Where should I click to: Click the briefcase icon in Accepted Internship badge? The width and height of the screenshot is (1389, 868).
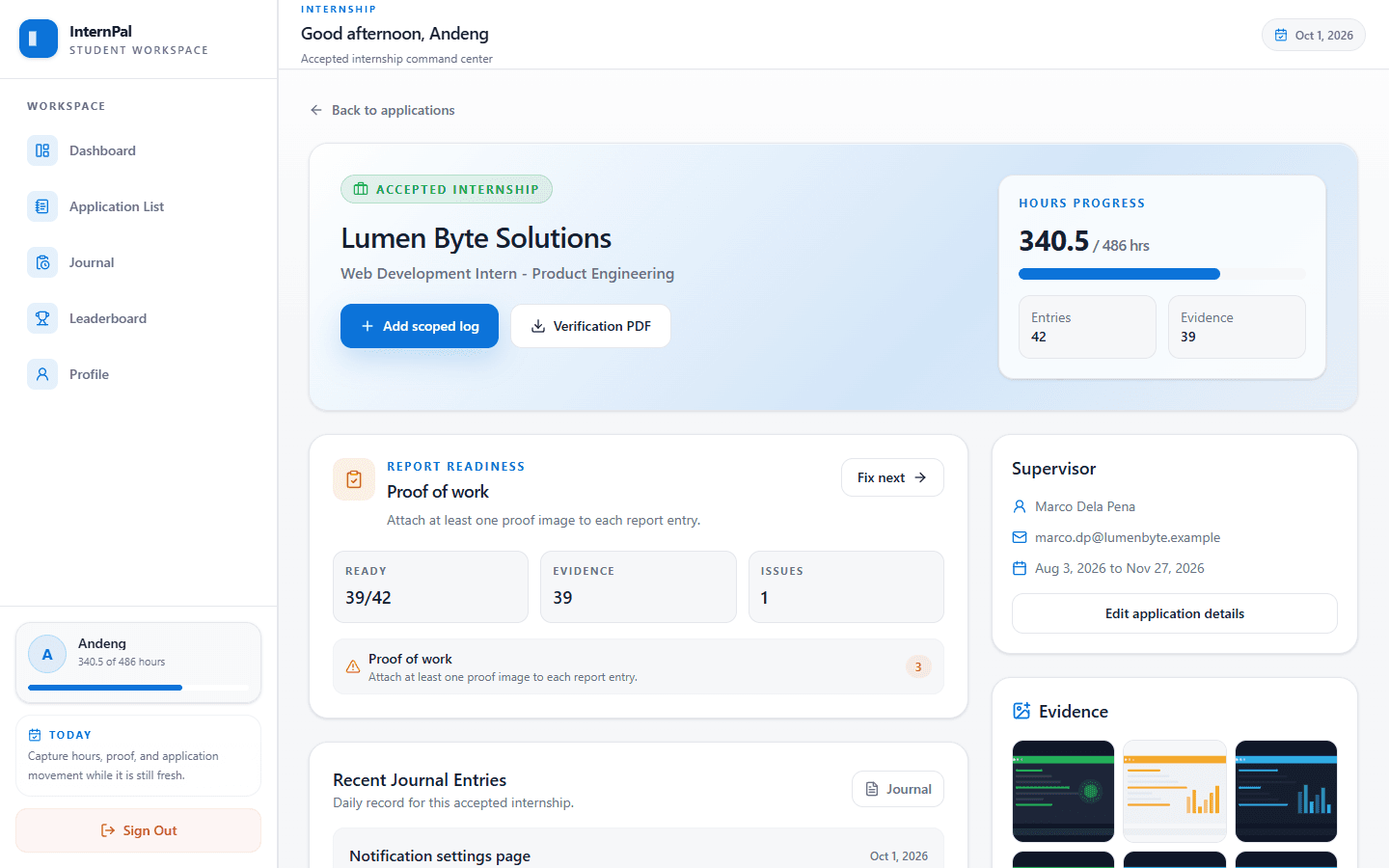(x=361, y=189)
